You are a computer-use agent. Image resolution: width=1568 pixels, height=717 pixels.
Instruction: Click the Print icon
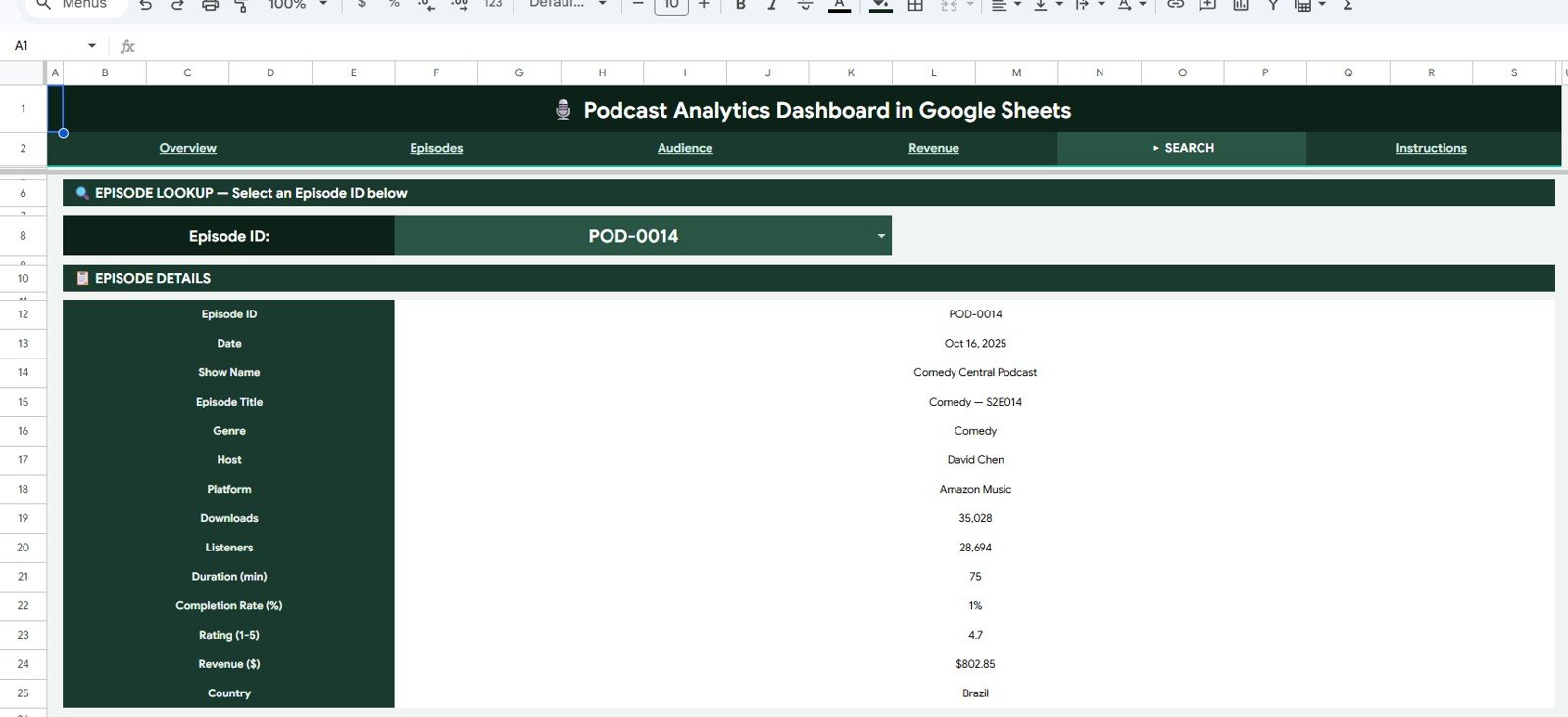pos(210,5)
